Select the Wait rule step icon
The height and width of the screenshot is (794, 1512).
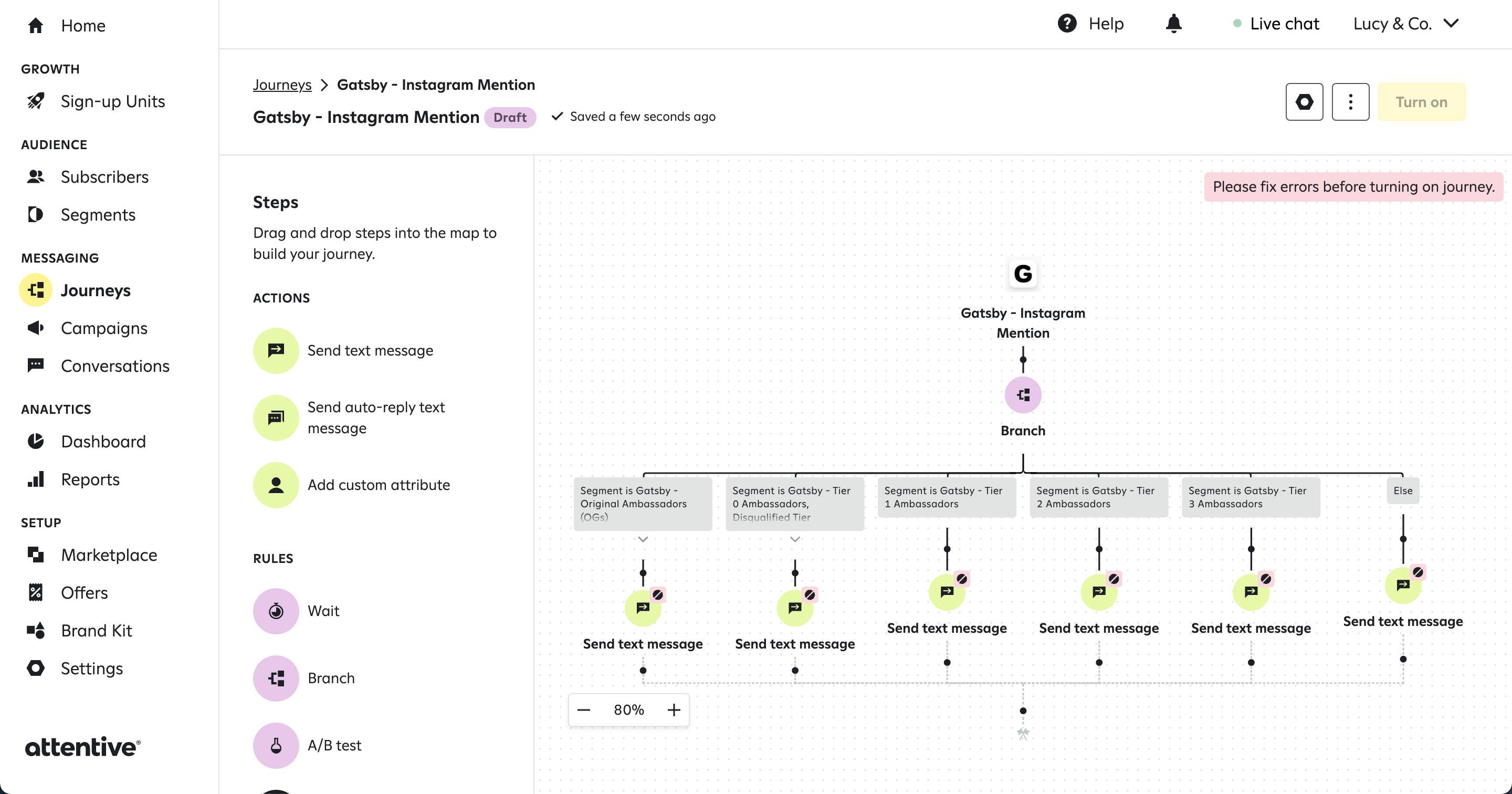pos(276,611)
